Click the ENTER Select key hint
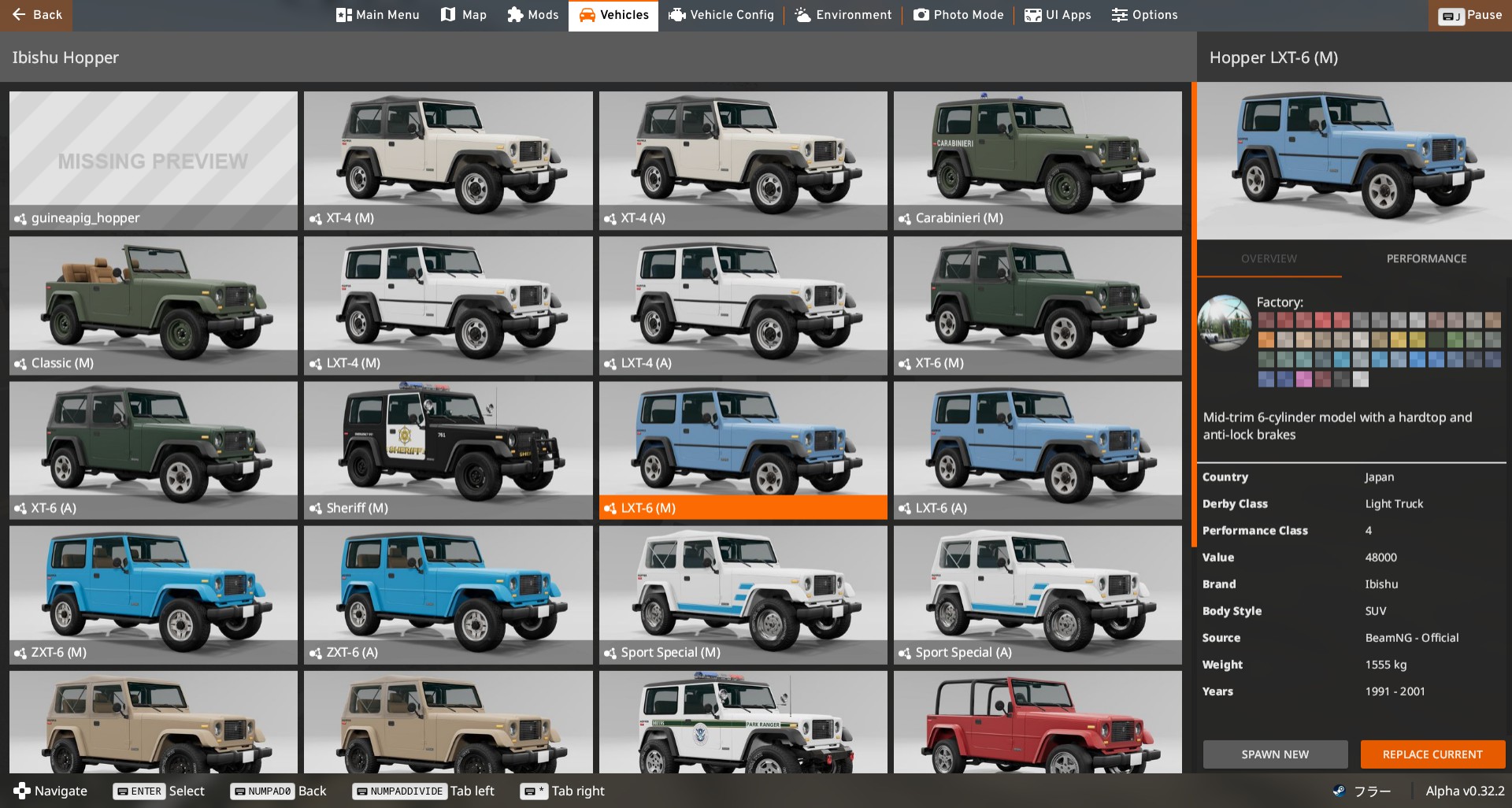The height and width of the screenshot is (808, 1512). coord(159,791)
